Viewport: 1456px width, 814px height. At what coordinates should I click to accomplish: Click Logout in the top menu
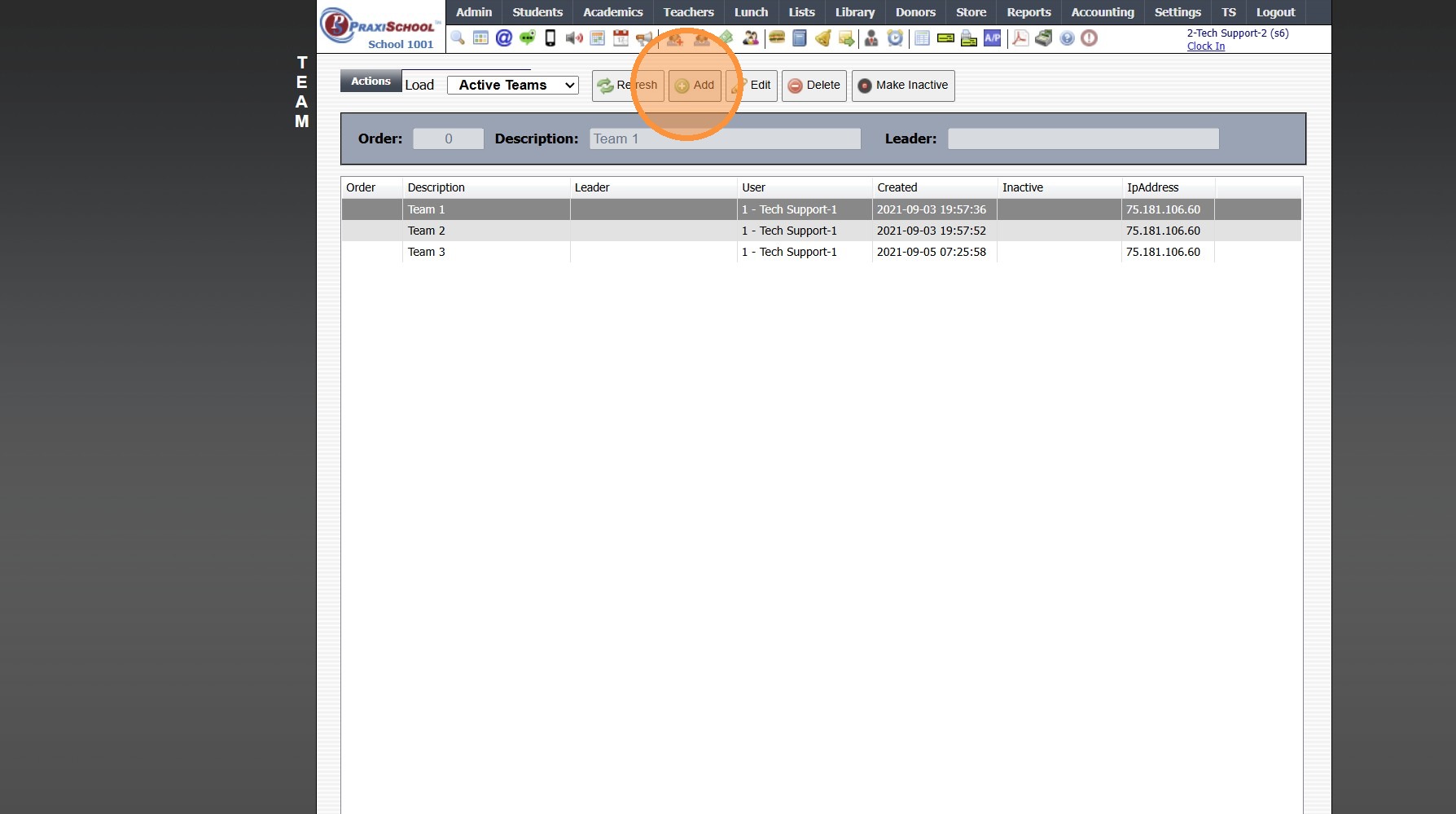pos(1275,12)
